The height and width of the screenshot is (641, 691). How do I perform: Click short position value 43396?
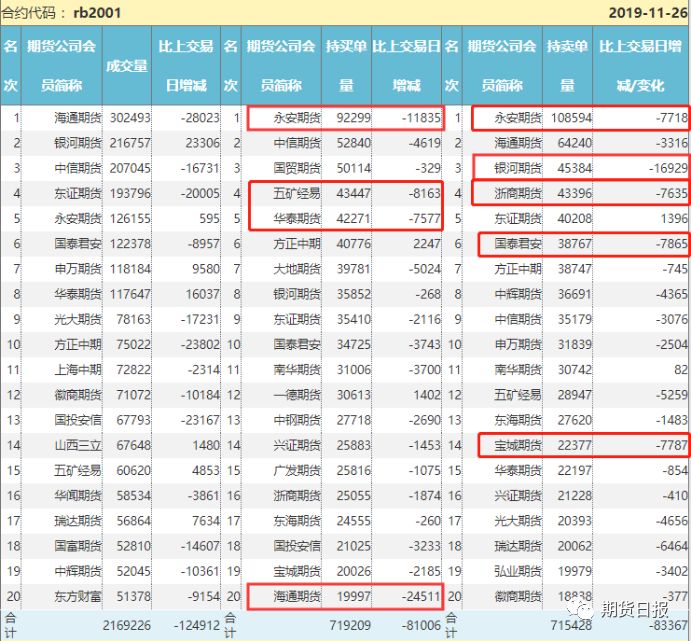tap(575, 193)
